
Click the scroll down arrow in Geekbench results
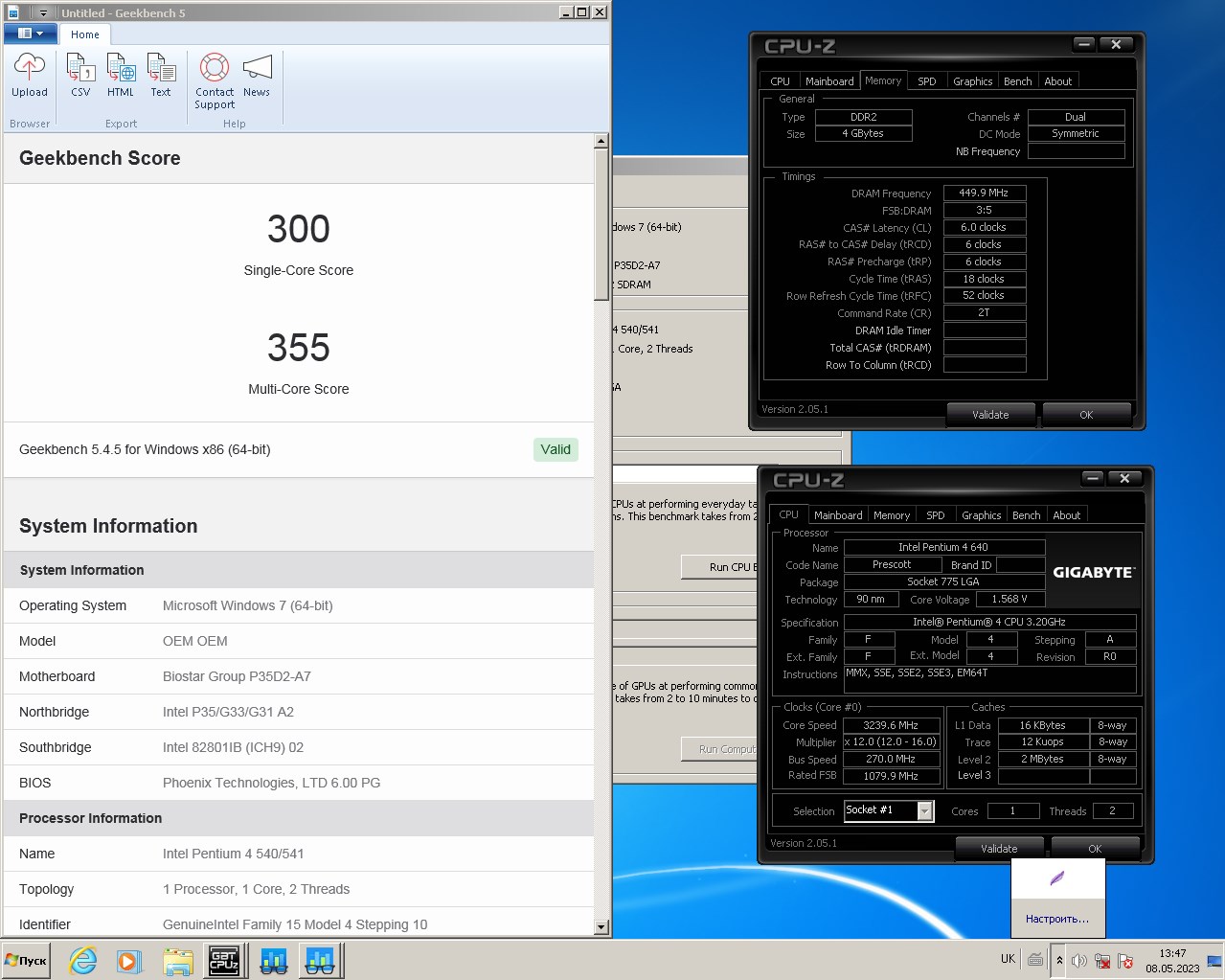point(601,927)
